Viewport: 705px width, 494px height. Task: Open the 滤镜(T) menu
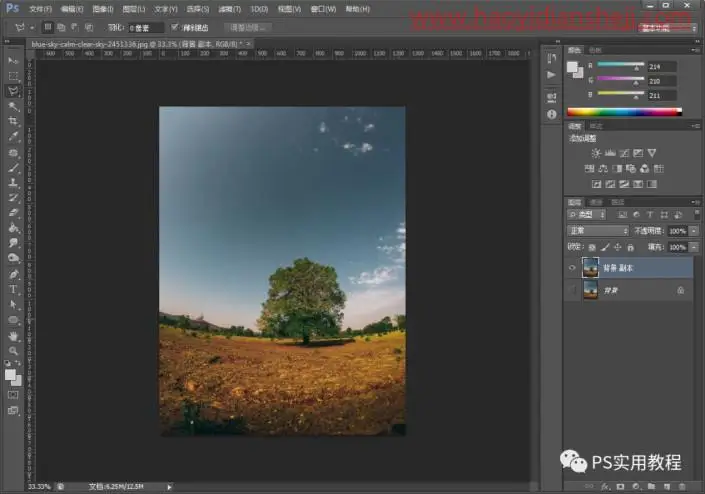[230, 9]
